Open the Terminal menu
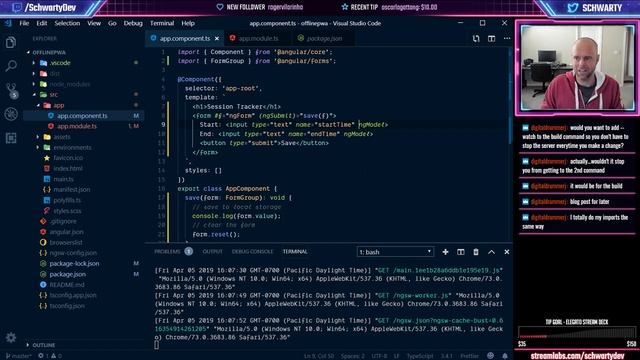The width and height of the screenshot is (640, 360). [162, 23]
